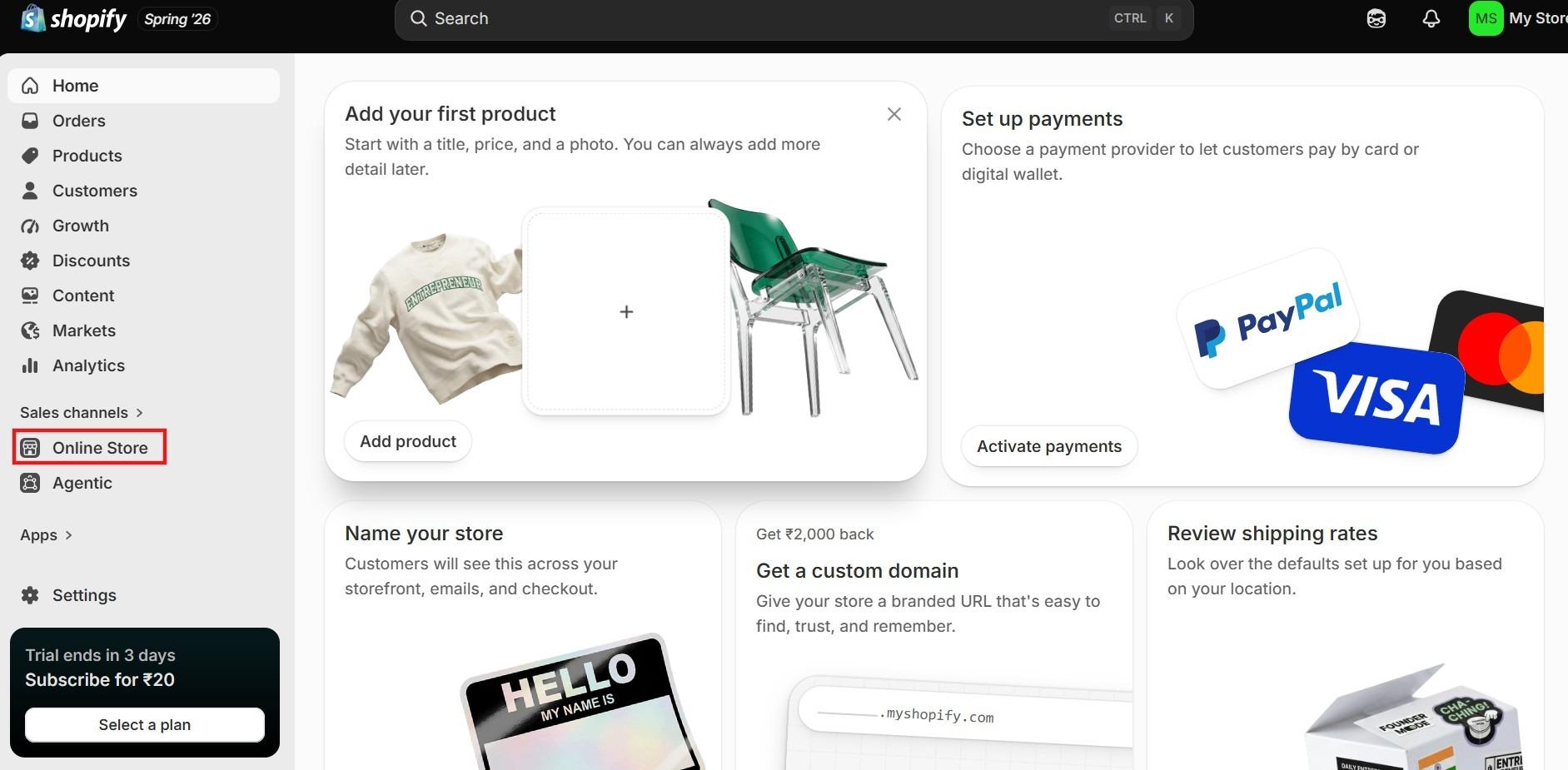1568x770 pixels.
Task: Click the green MS store avatar
Action: click(x=1486, y=18)
